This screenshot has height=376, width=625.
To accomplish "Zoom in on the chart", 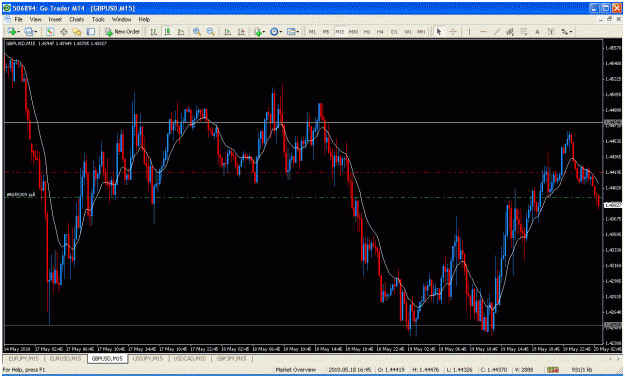I will tap(197, 31).
